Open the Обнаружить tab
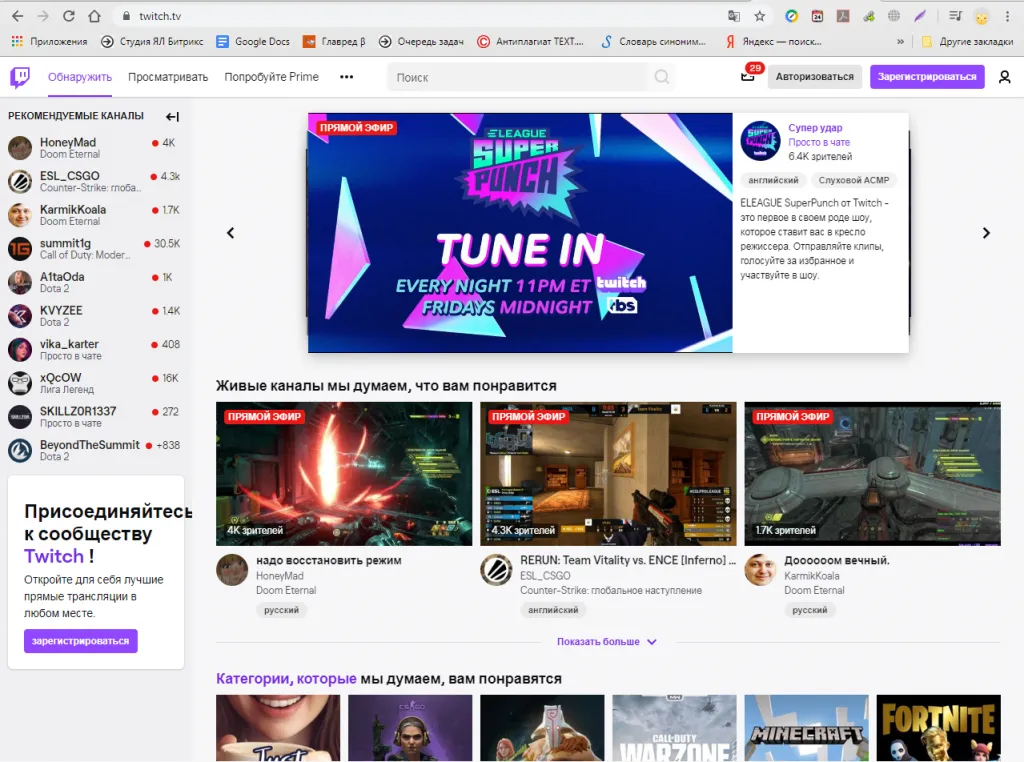 80,77
